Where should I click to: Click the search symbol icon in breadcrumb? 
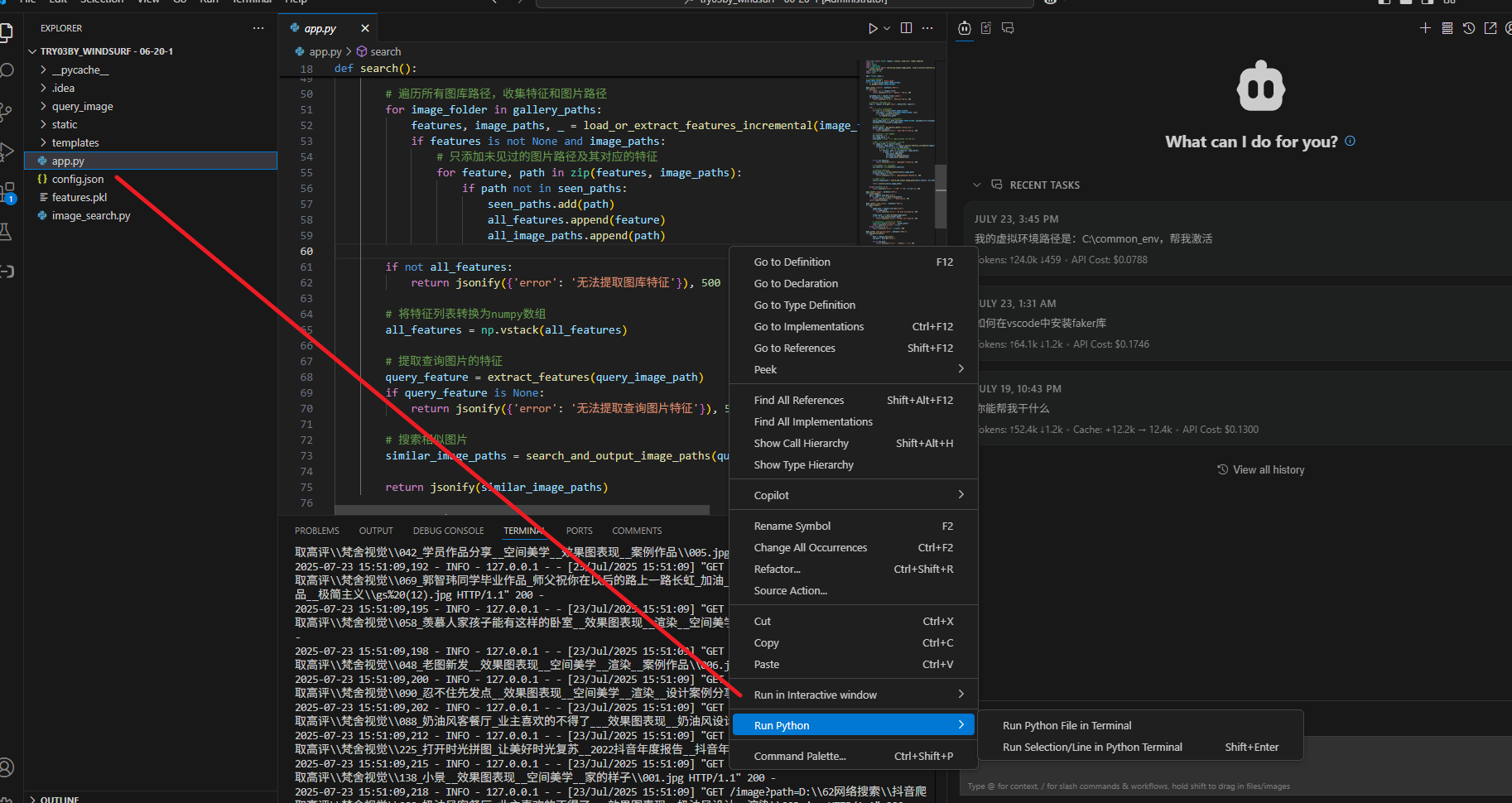[x=362, y=51]
